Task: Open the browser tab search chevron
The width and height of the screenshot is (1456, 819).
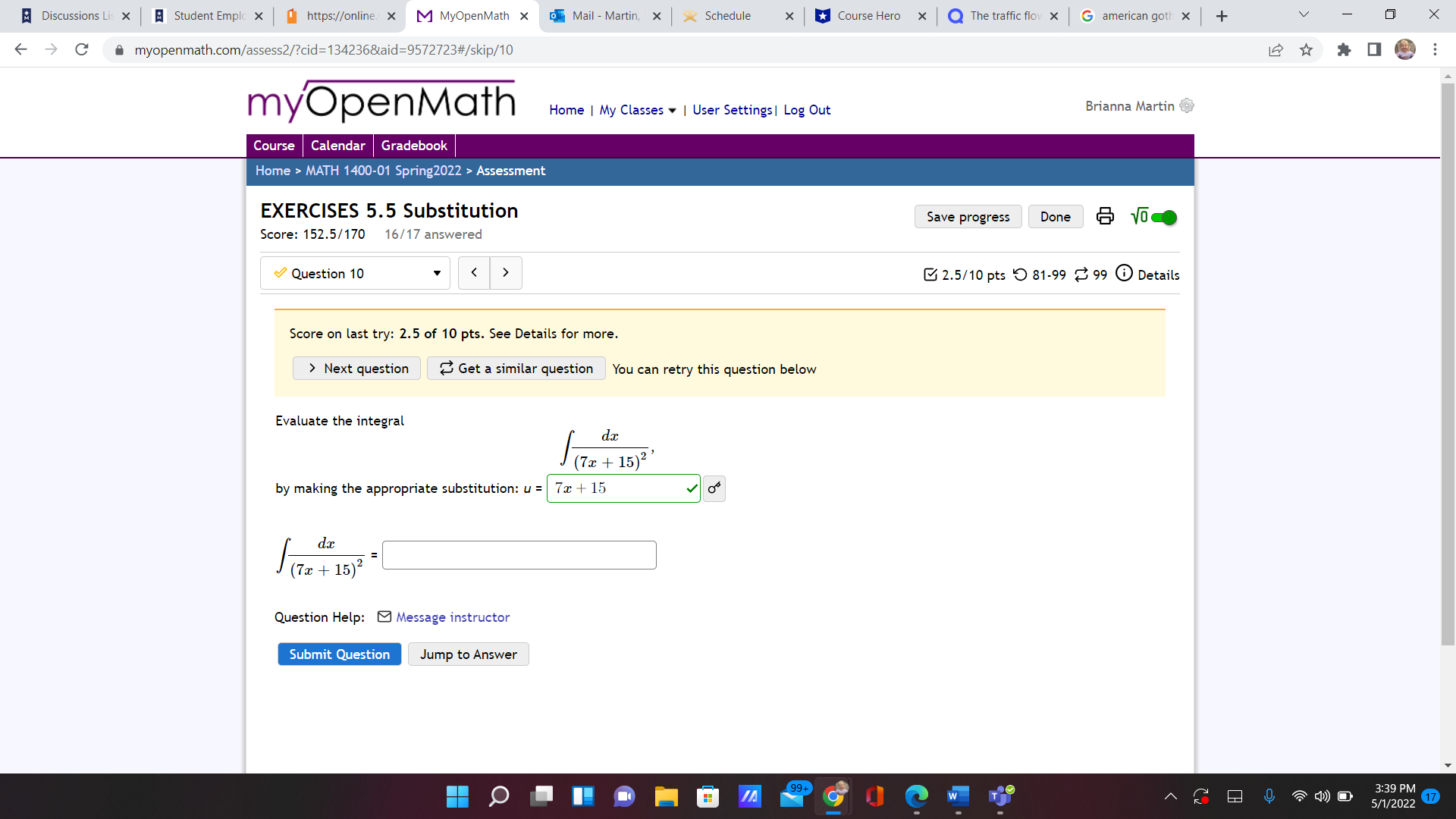Action: pos(1303,14)
